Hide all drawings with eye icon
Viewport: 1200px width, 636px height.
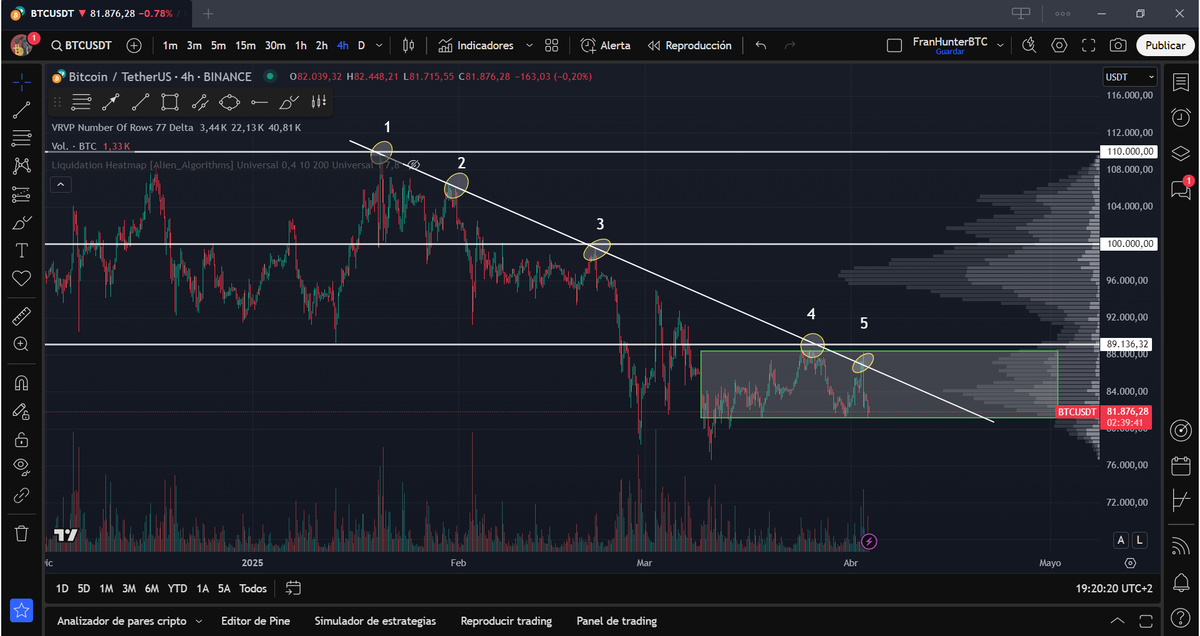pyautogui.click(x=21, y=467)
